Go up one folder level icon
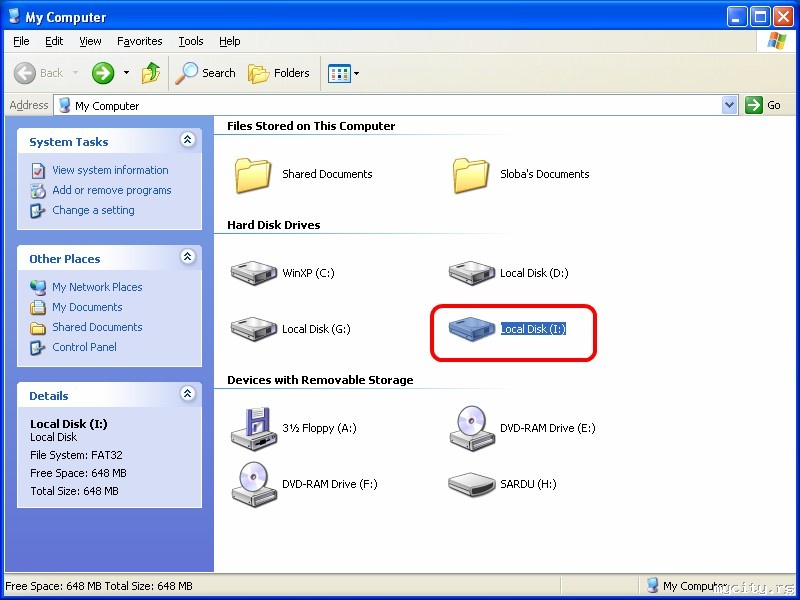800x600 pixels. 151,73
